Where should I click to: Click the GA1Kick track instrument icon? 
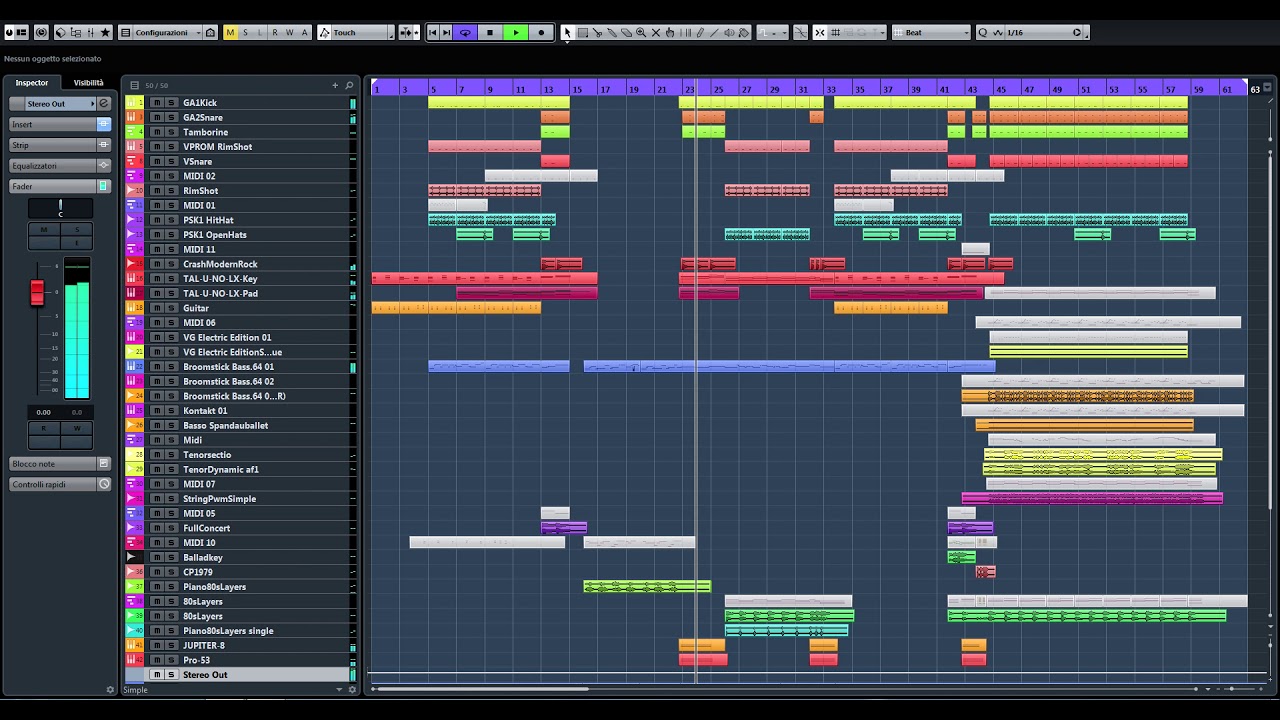[133, 103]
